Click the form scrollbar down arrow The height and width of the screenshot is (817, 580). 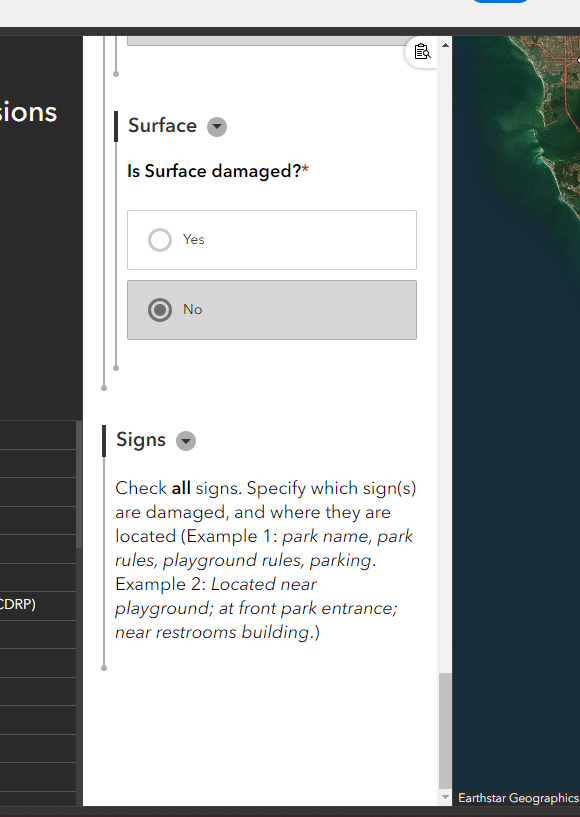445,797
